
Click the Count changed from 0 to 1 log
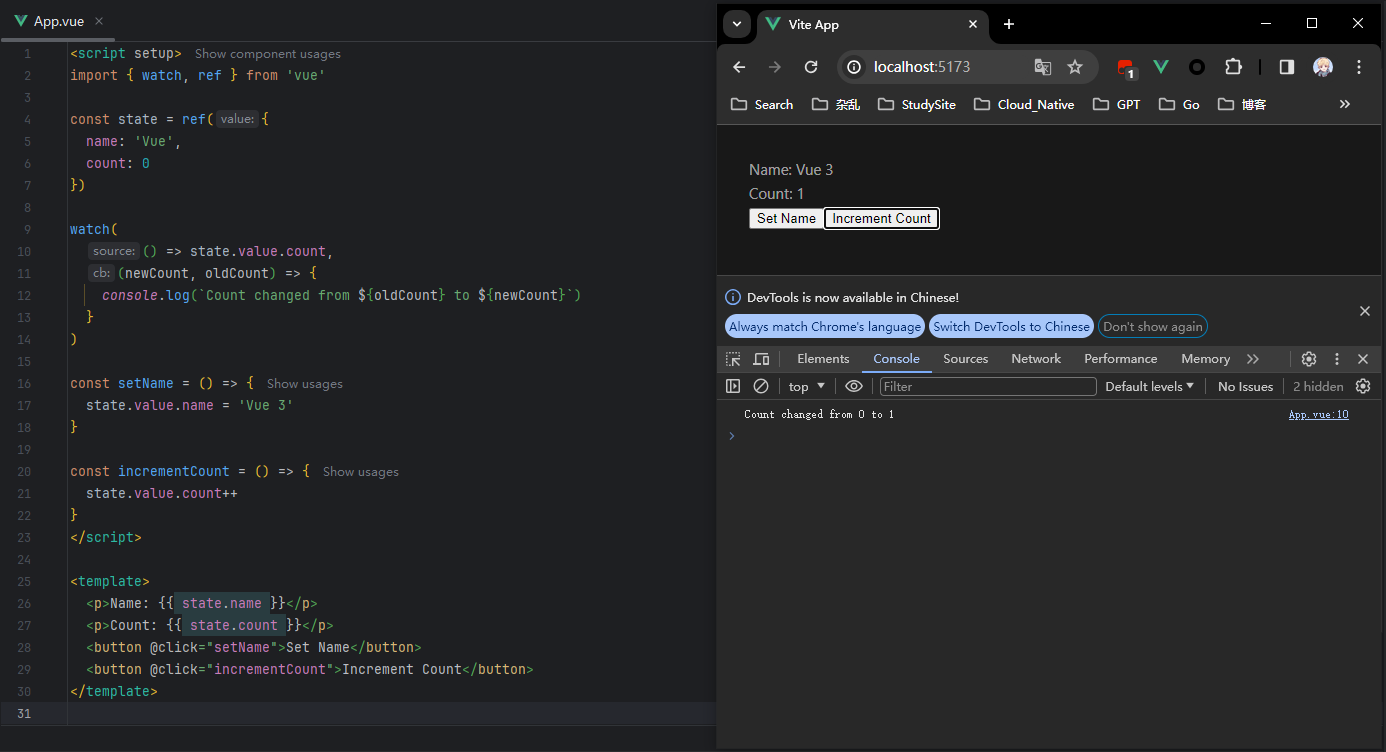[x=819, y=414]
